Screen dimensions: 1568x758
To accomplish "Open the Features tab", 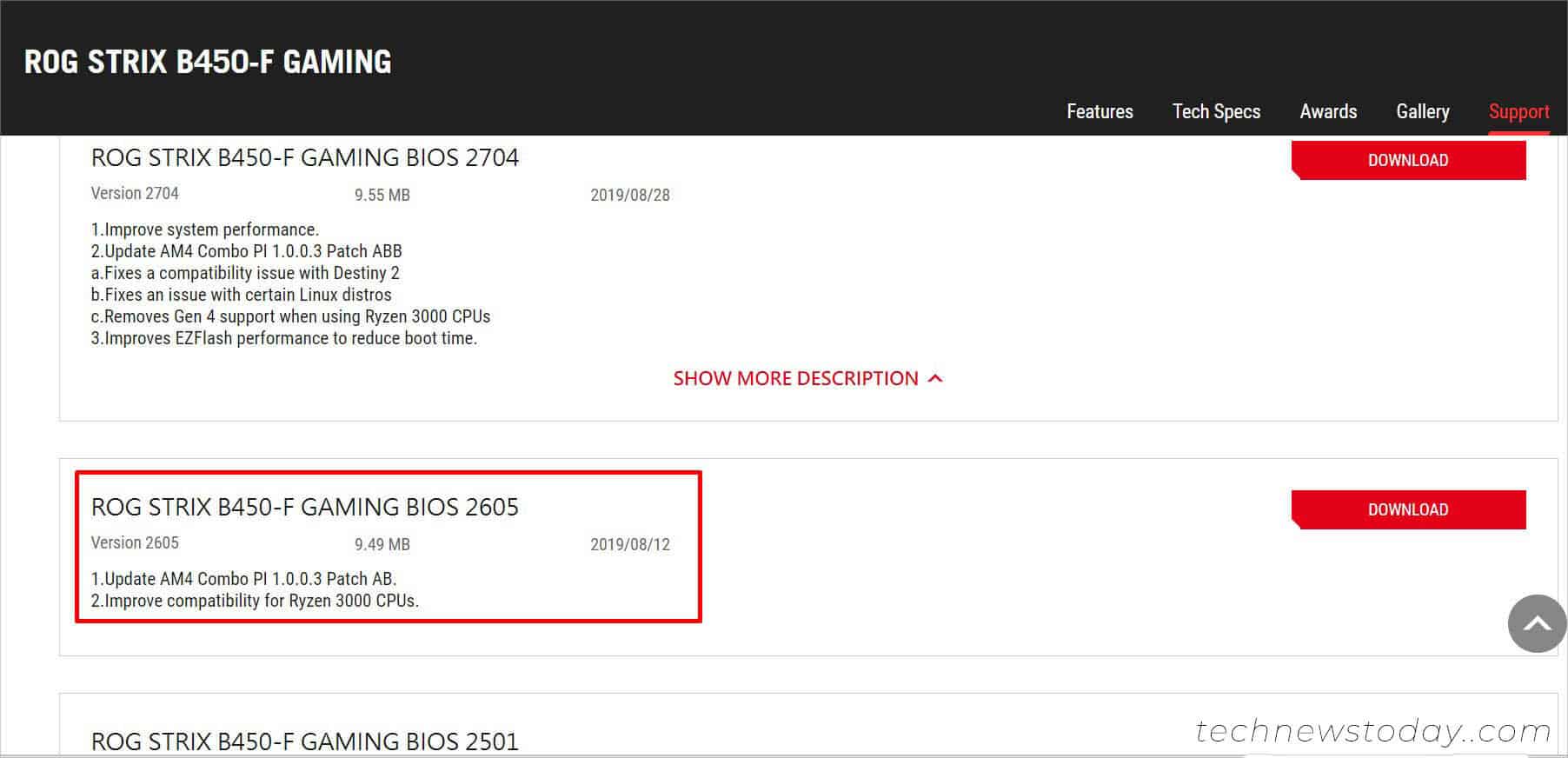I will point(1100,111).
